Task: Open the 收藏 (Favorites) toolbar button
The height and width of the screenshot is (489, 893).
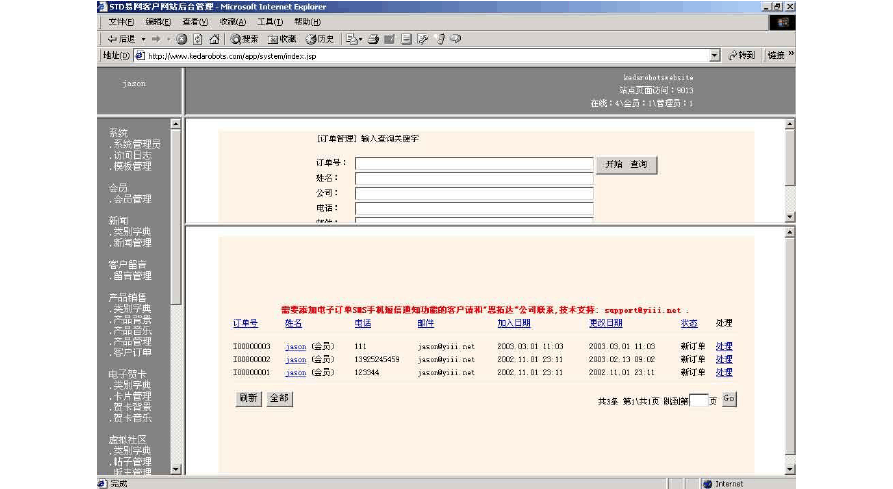Action: [281, 39]
